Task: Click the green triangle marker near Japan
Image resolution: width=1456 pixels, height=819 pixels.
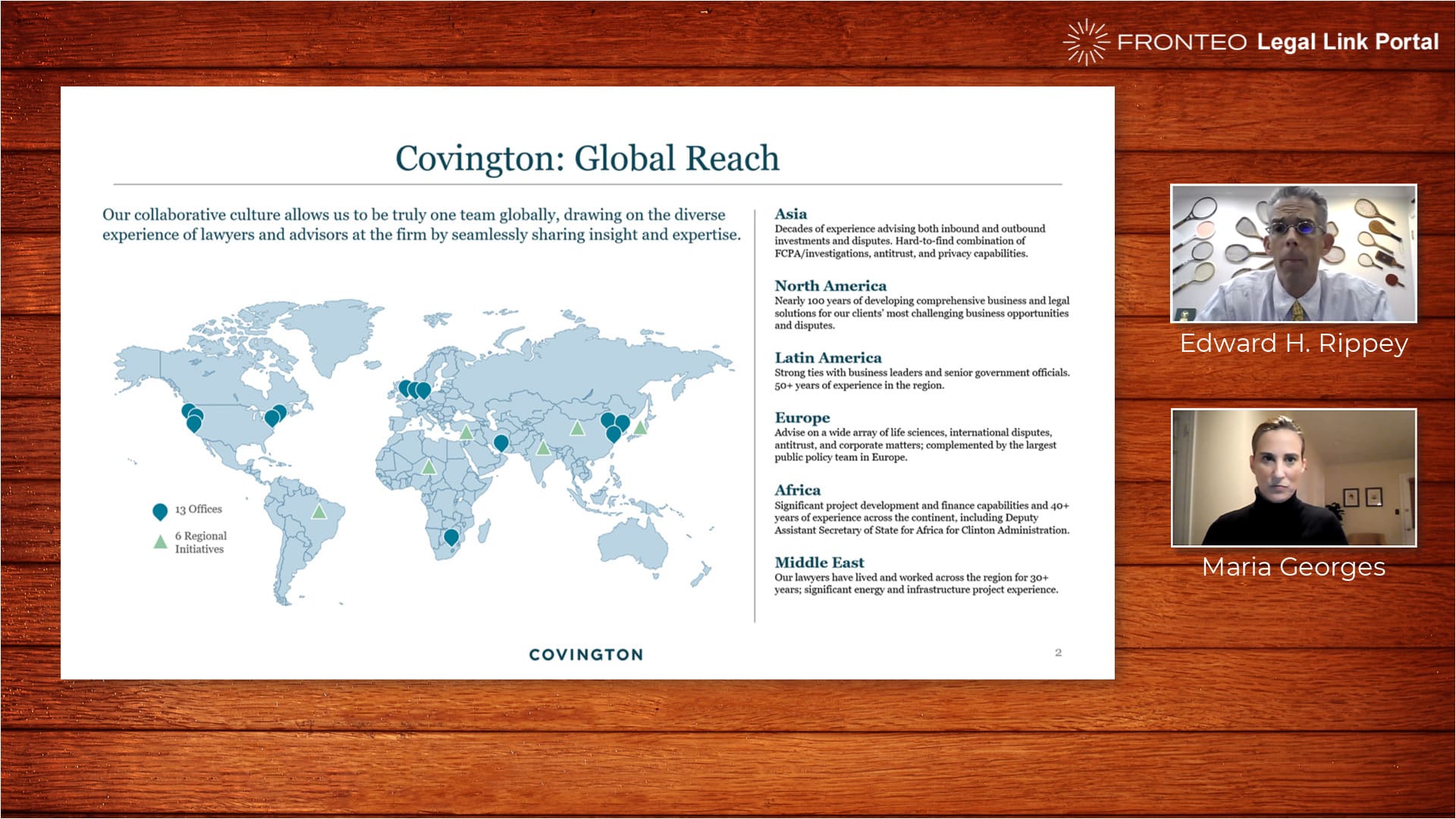Action: point(640,427)
